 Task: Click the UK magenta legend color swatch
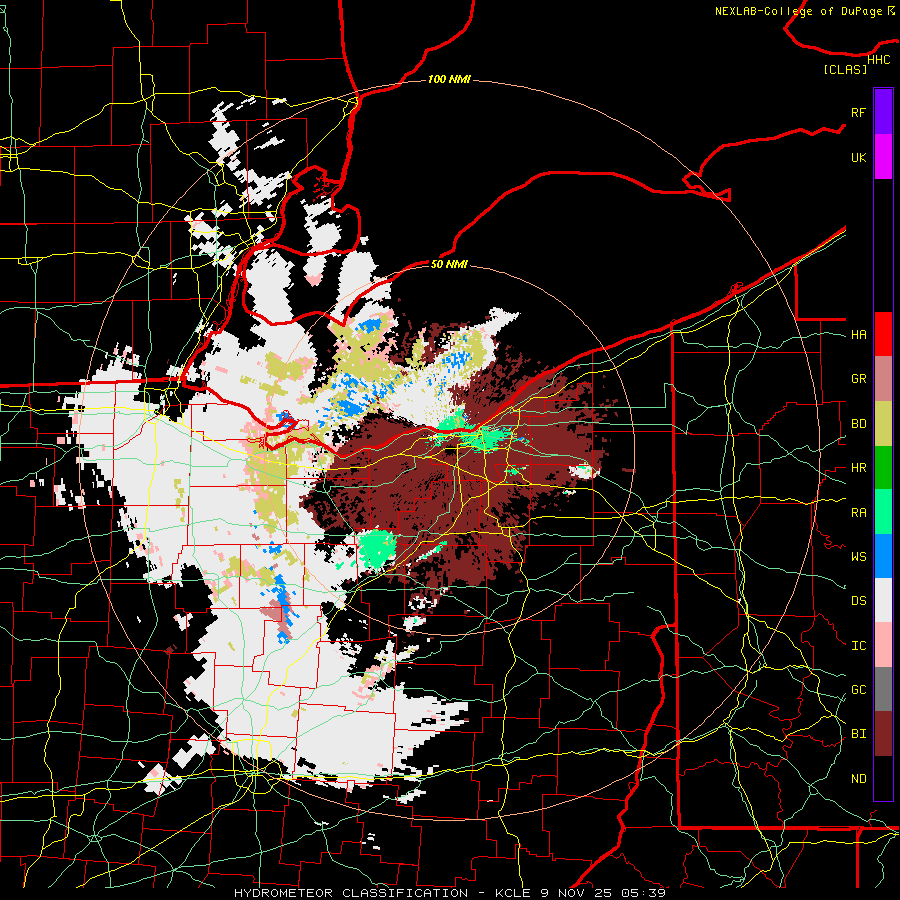coord(883,157)
